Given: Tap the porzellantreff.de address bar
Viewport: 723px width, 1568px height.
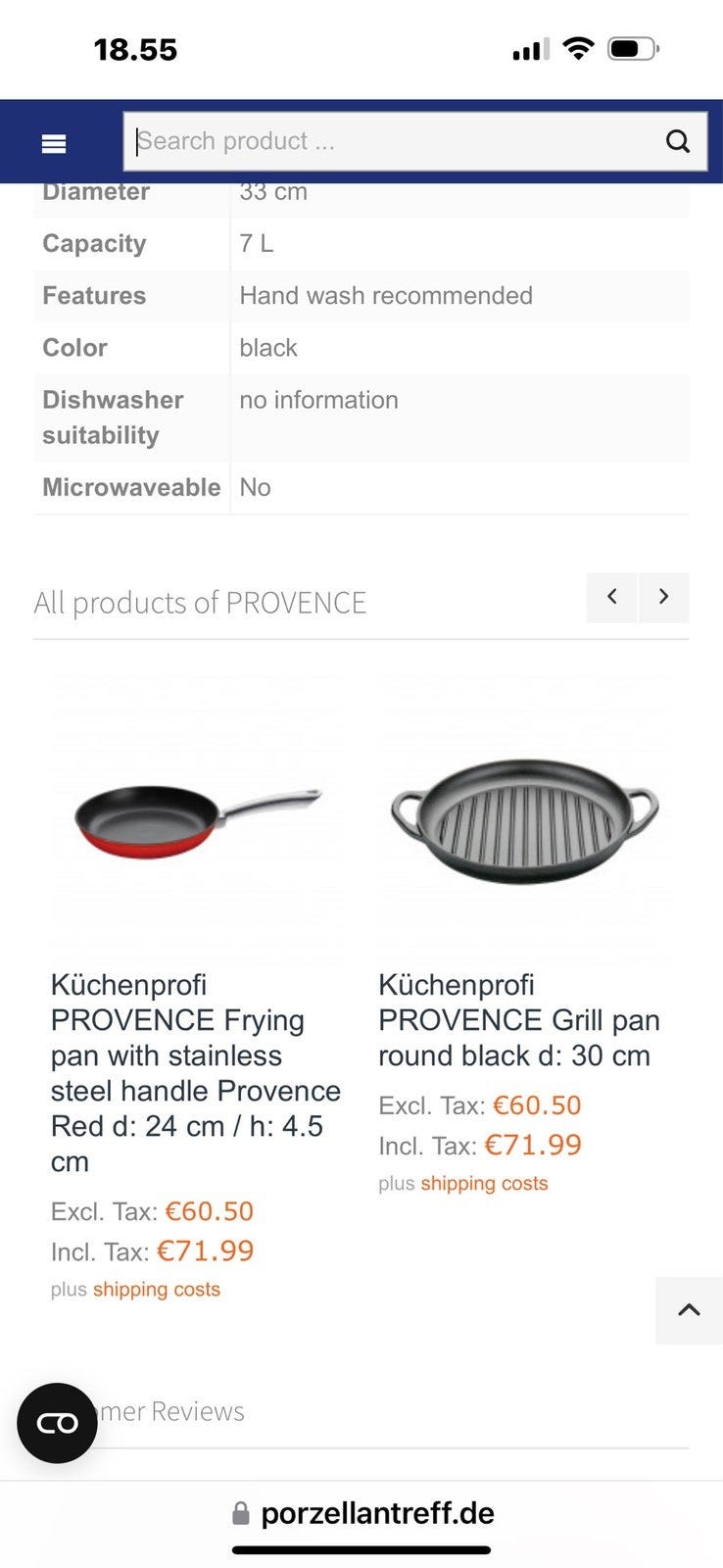Looking at the screenshot, I should [377, 1513].
